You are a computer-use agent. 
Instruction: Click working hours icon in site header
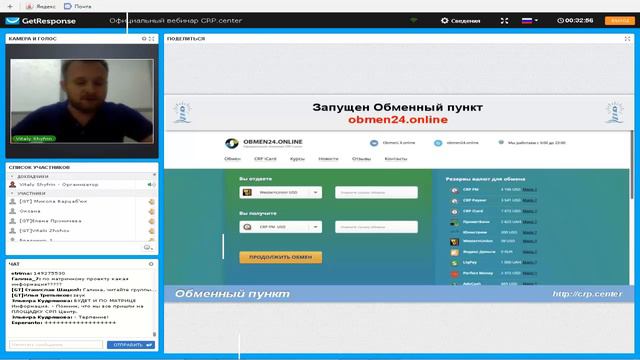501,142
